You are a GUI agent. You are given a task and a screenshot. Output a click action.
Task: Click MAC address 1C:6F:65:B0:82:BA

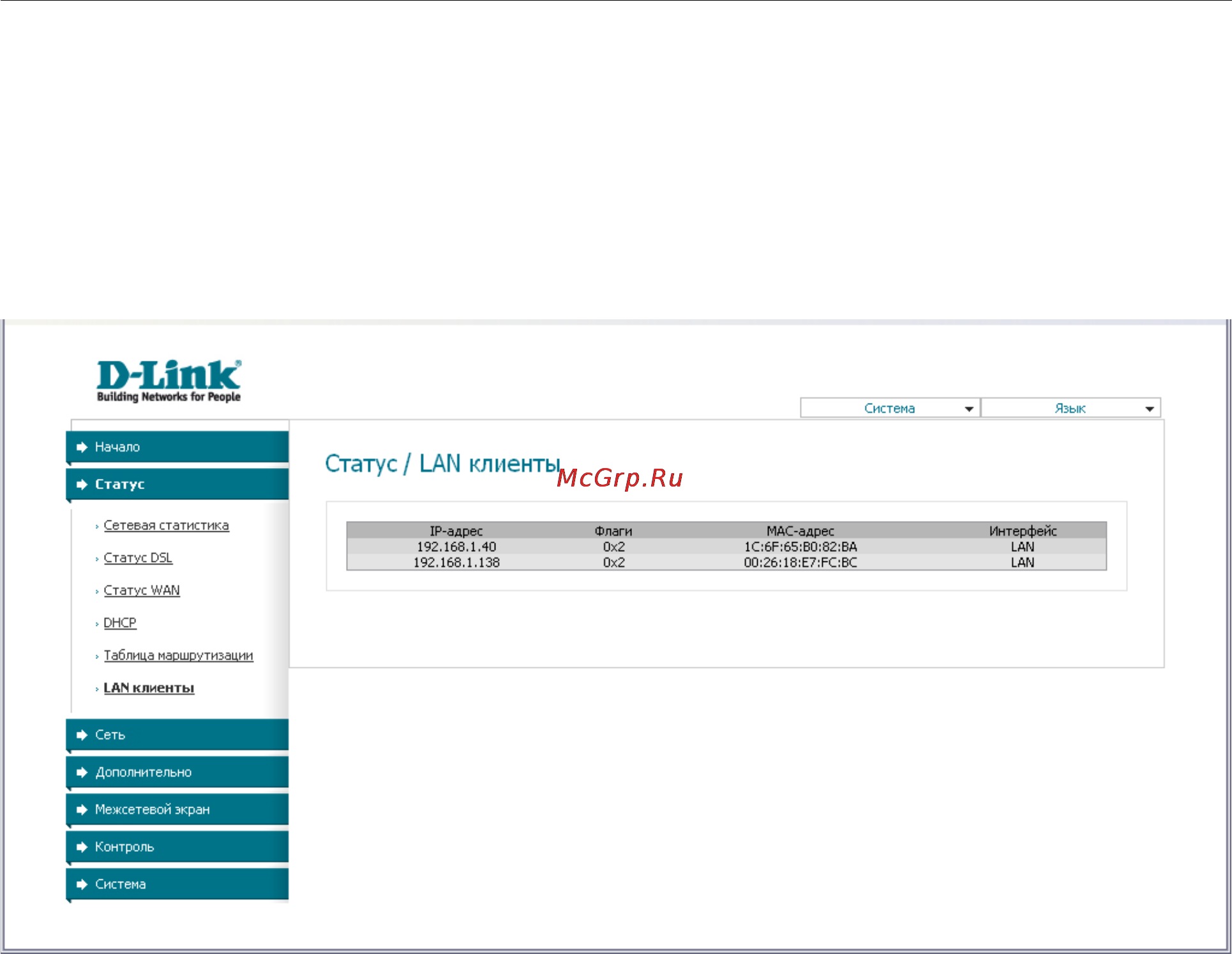[x=800, y=547]
